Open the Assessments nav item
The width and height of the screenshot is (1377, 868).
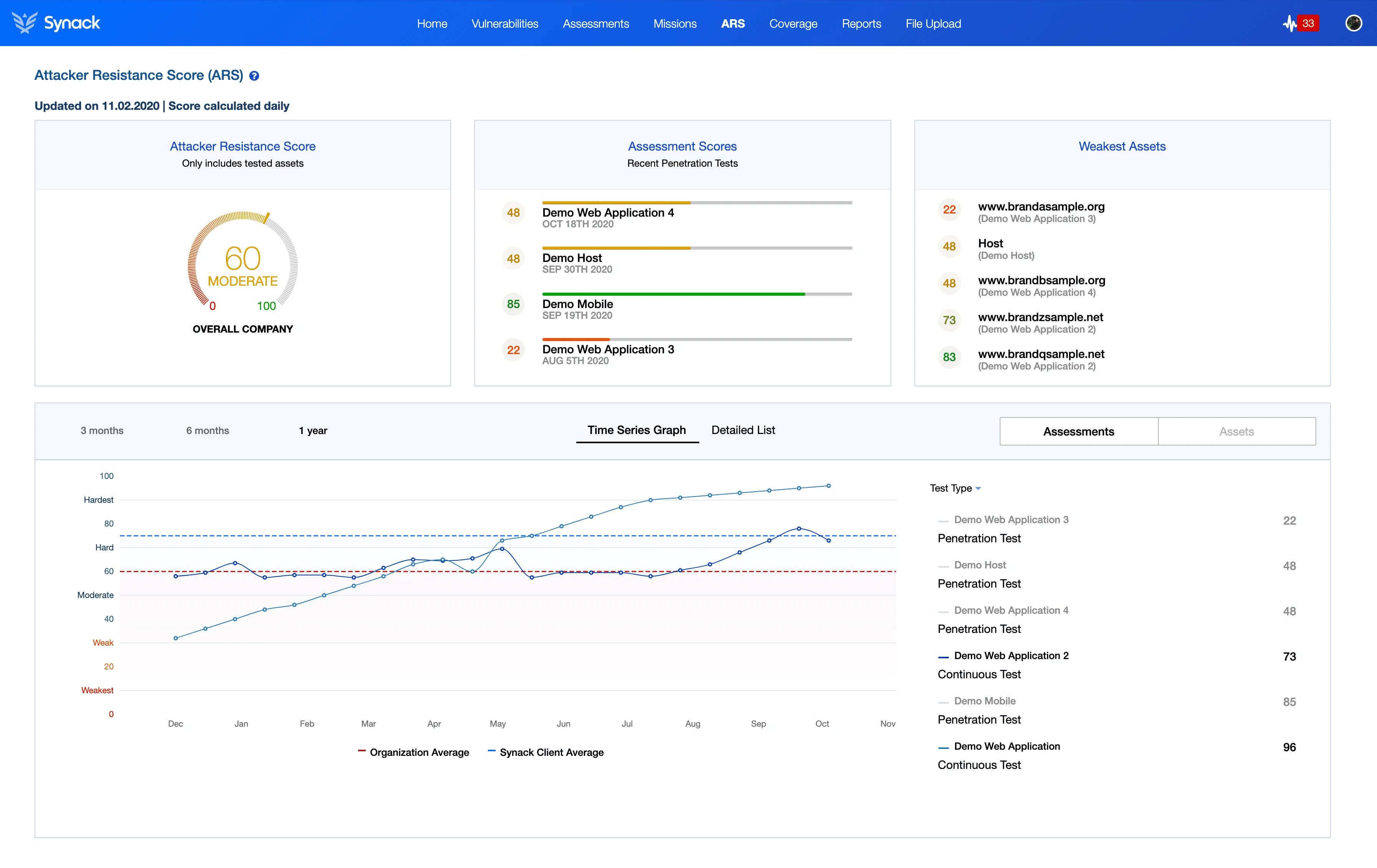click(595, 23)
